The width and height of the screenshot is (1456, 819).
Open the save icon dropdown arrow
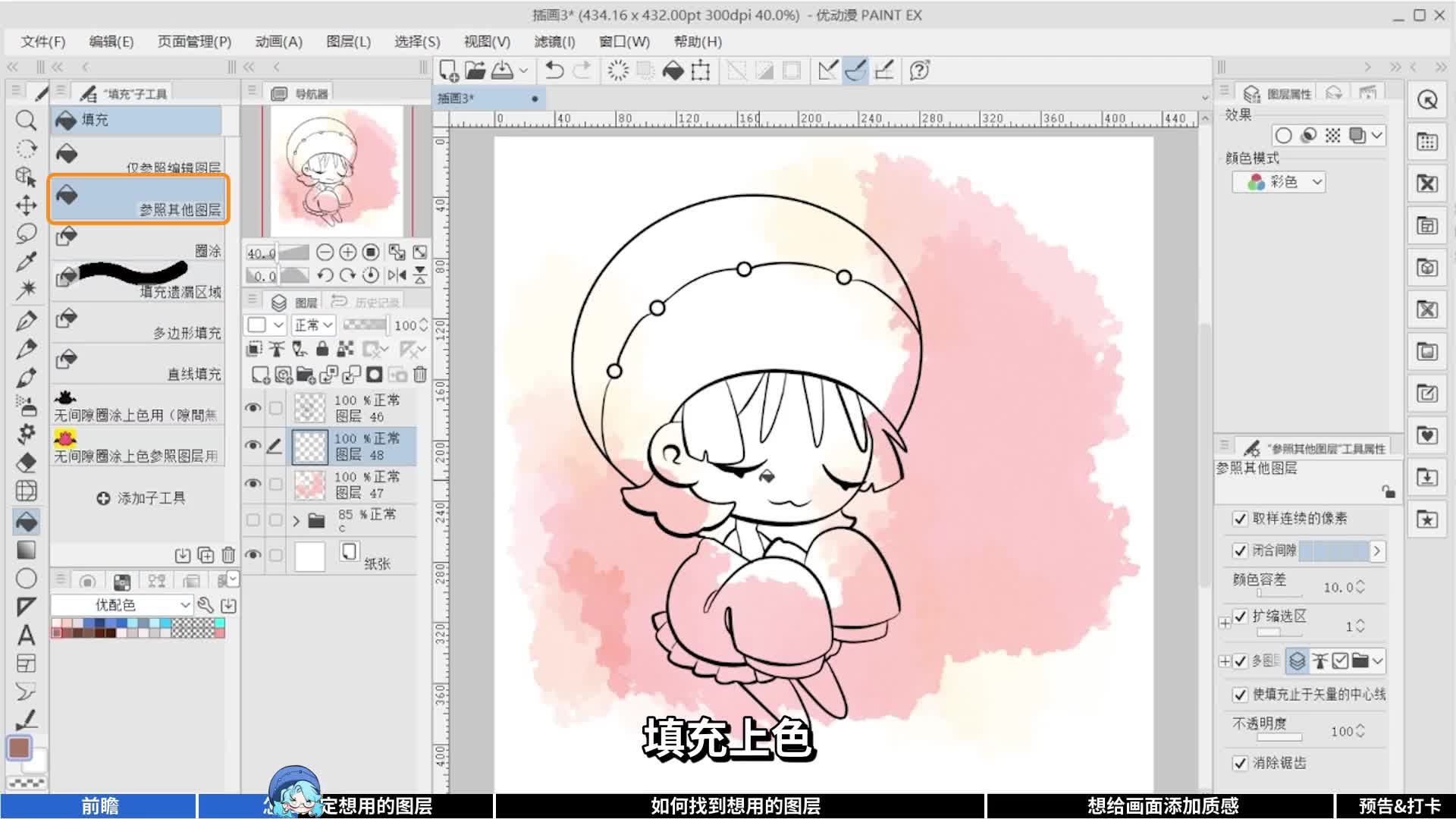click(523, 71)
